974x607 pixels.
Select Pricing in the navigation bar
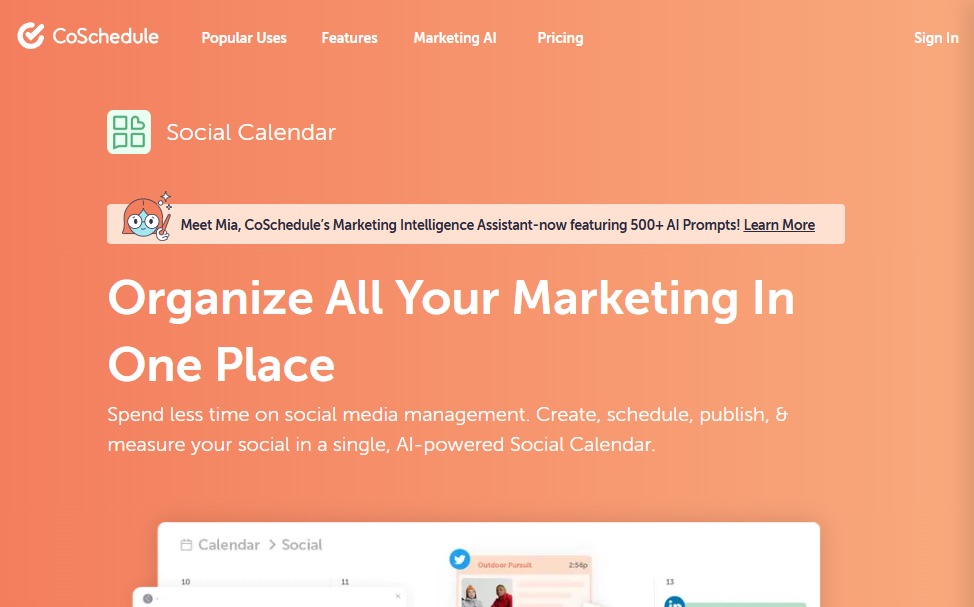(x=560, y=38)
